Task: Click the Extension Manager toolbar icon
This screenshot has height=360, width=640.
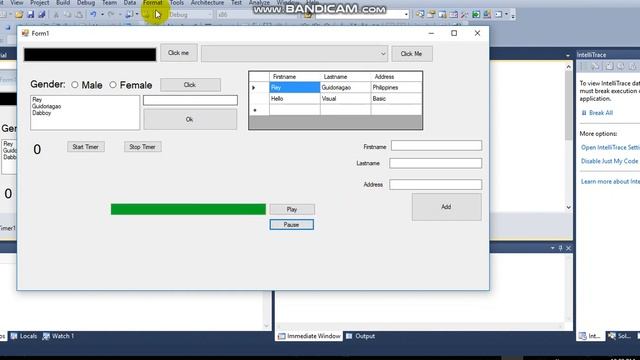Action: pyautogui.click(x=487, y=15)
